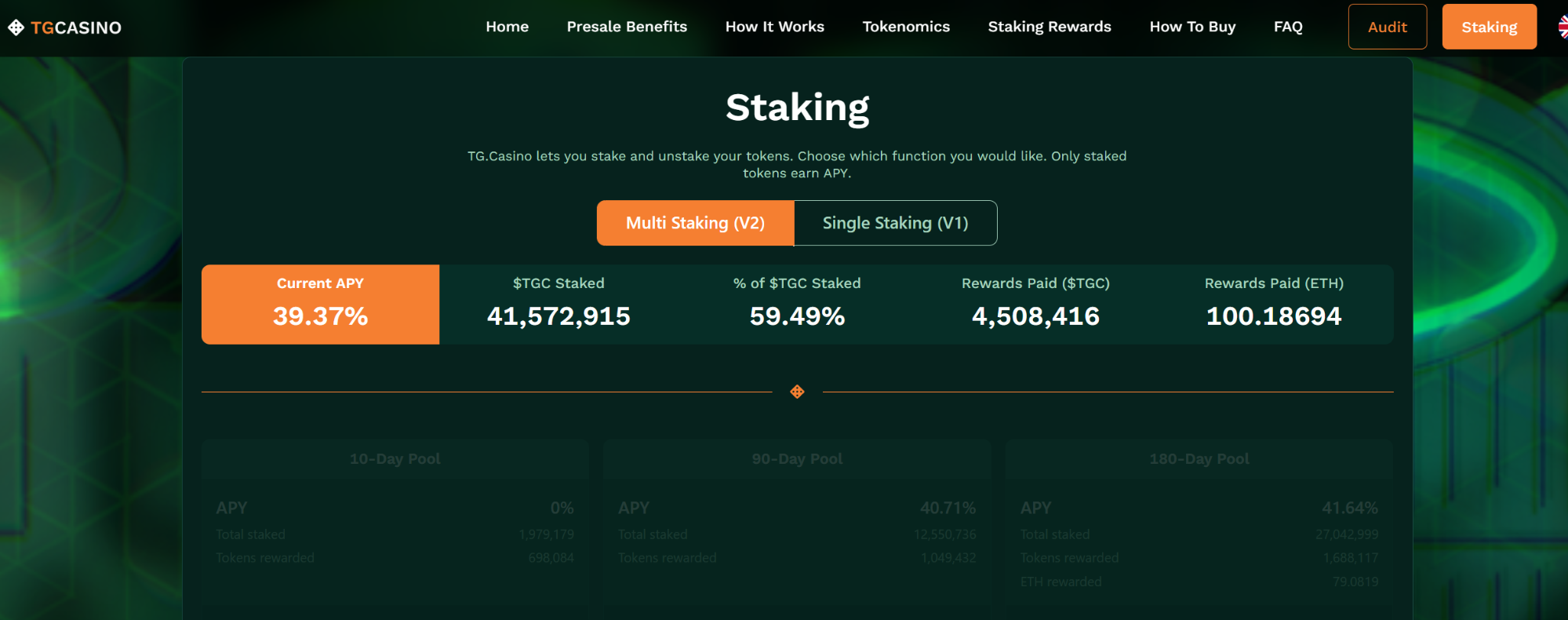Select the Multi Staking (V2) tab

click(695, 223)
